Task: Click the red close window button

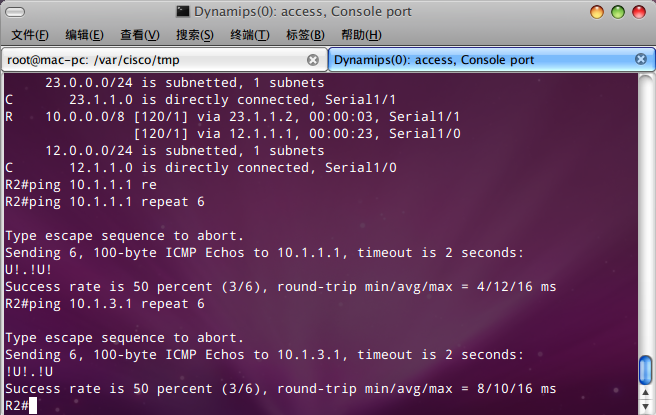Action: [639, 12]
